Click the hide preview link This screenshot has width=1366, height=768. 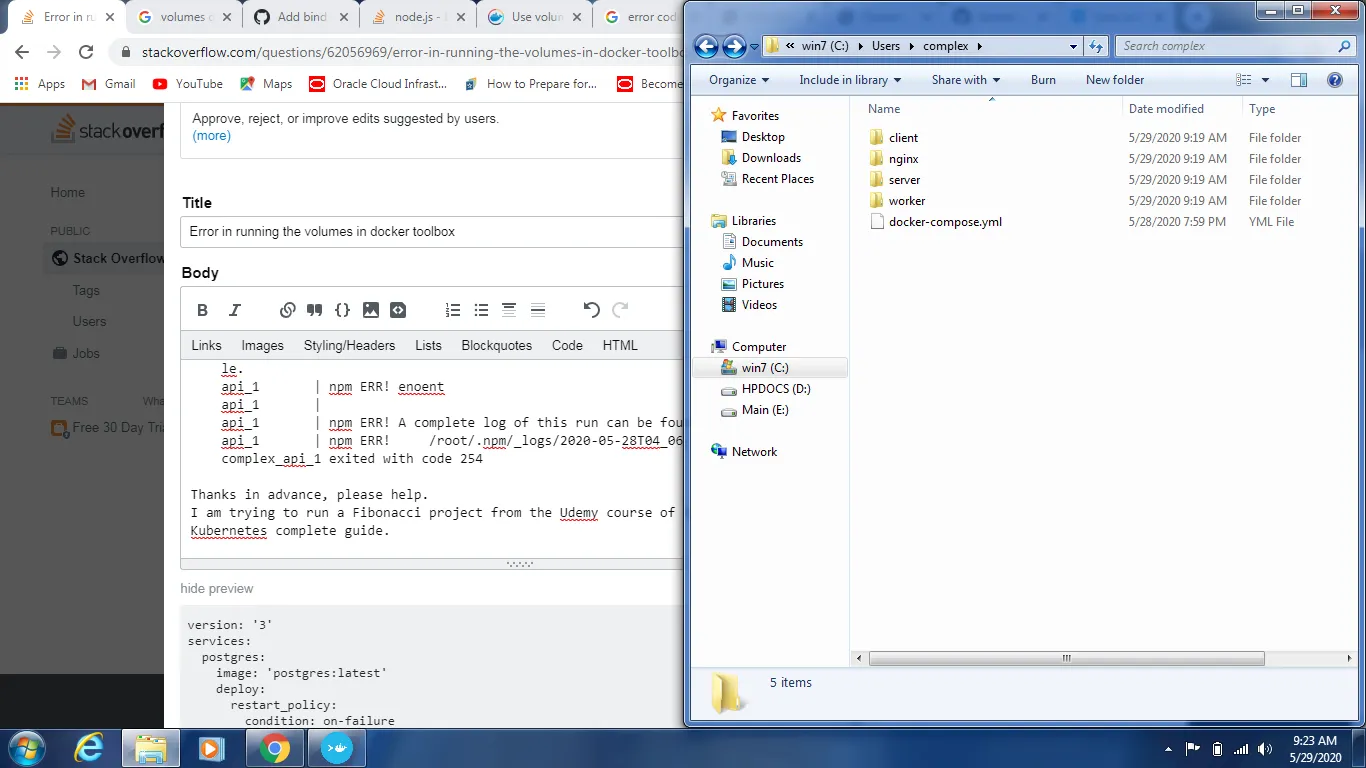pyautogui.click(x=217, y=588)
